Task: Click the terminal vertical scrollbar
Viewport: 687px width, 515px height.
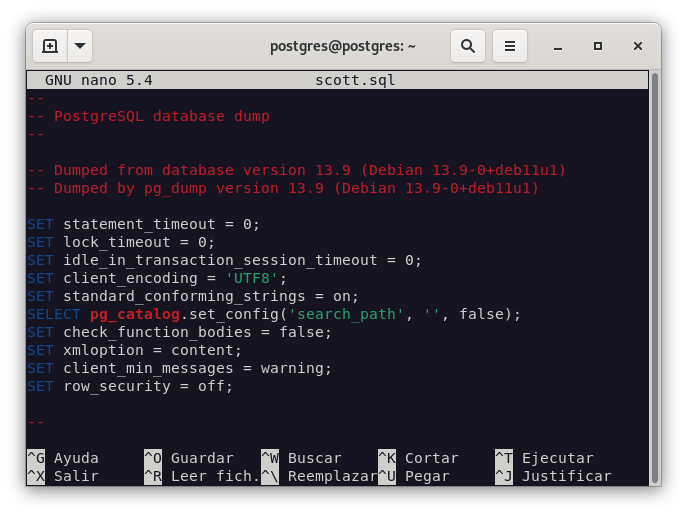Action: [654, 270]
